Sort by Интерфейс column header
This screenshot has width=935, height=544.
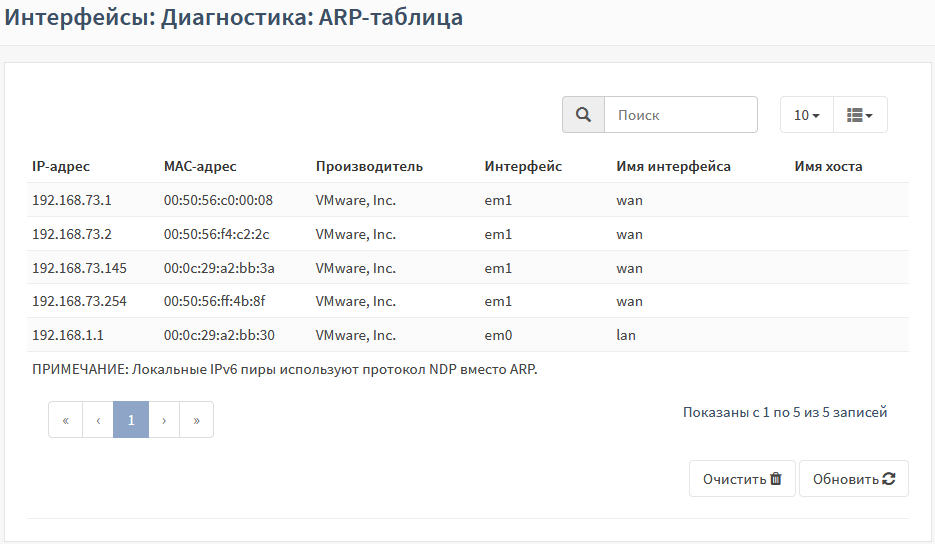pyautogui.click(x=523, y=166)
